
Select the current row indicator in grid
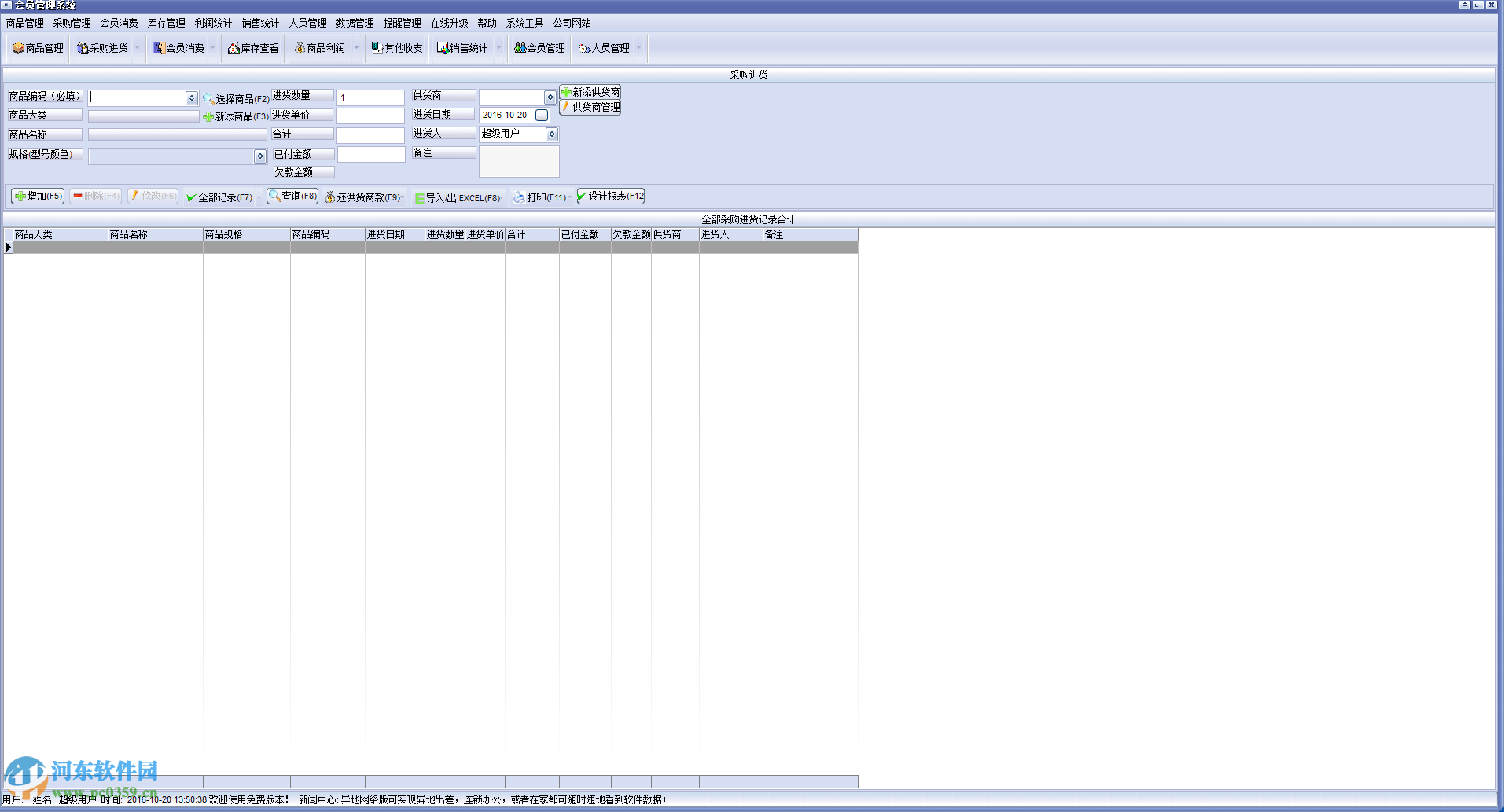pyautogui.click(x=9, y=248)
